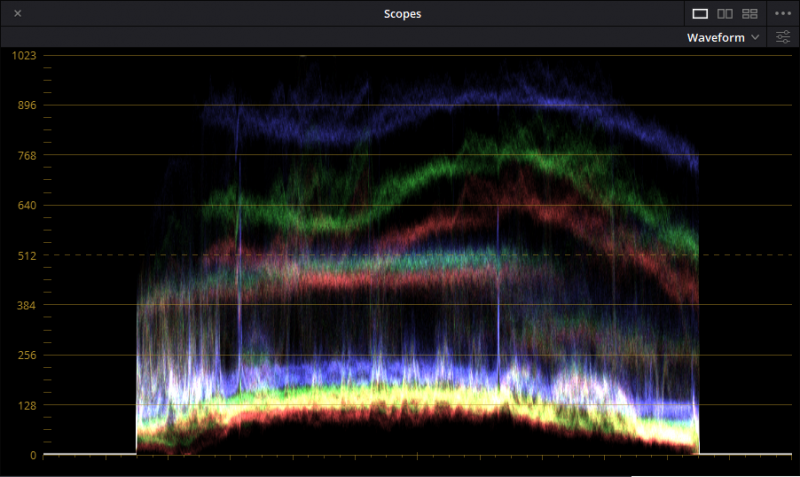The width and height of the screenshot is (800, 477).
Task: Switch to two-up scope view layout
Action: tap(725, 14)
